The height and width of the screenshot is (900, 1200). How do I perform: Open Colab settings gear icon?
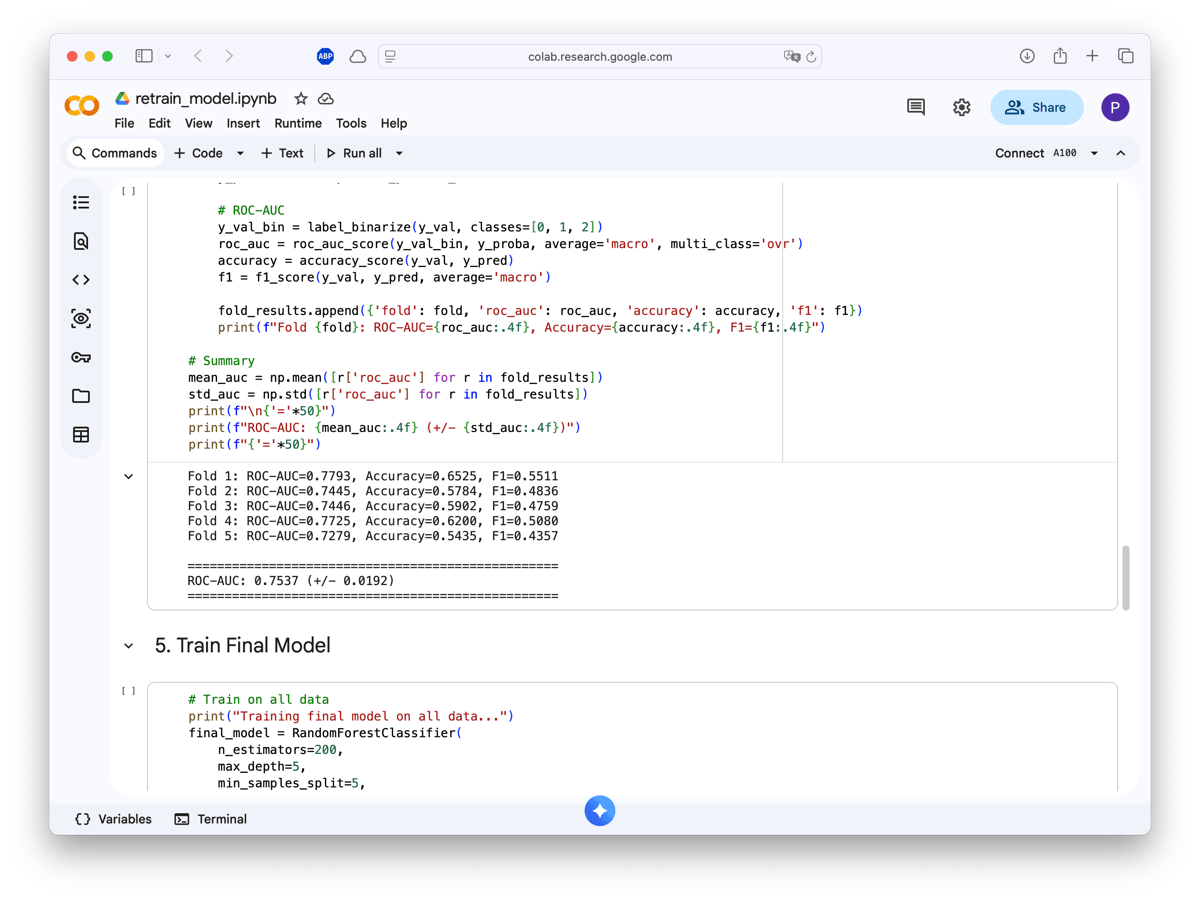click(961, 107)
